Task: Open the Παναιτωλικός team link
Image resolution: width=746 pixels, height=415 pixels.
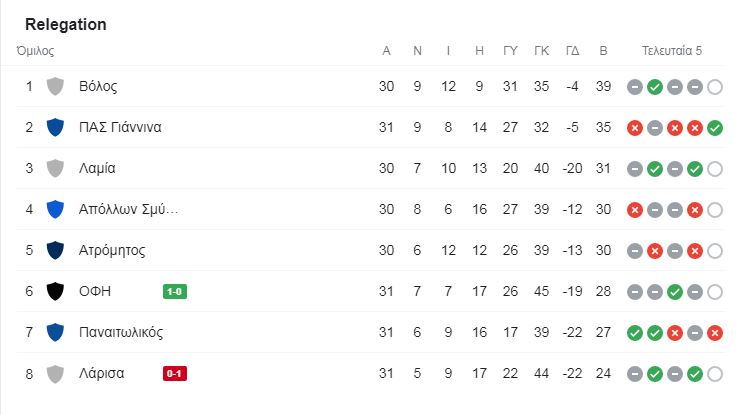Action: point(121,332)
